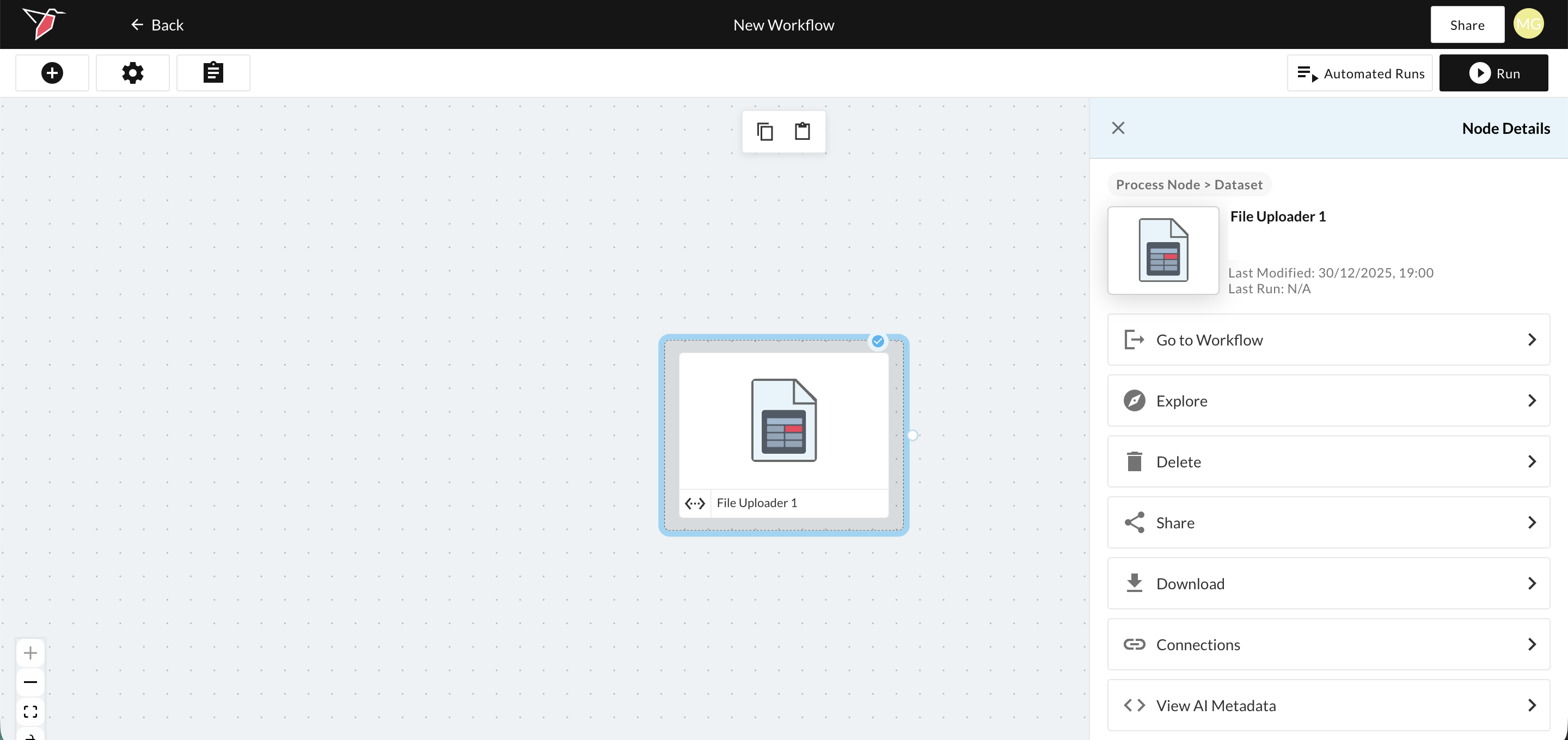Open the clipboard notes icon in toolbar
The width and height of the screenshot is (1568, 740).
pos(213,73)
